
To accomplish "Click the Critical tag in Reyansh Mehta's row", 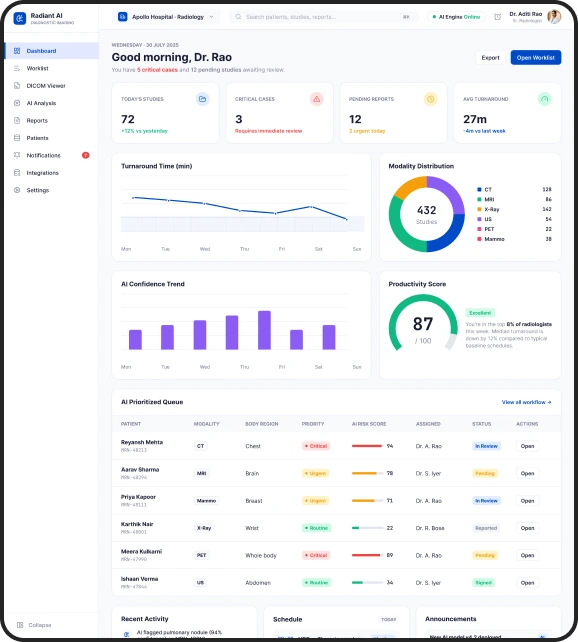I will click(316, 446).
